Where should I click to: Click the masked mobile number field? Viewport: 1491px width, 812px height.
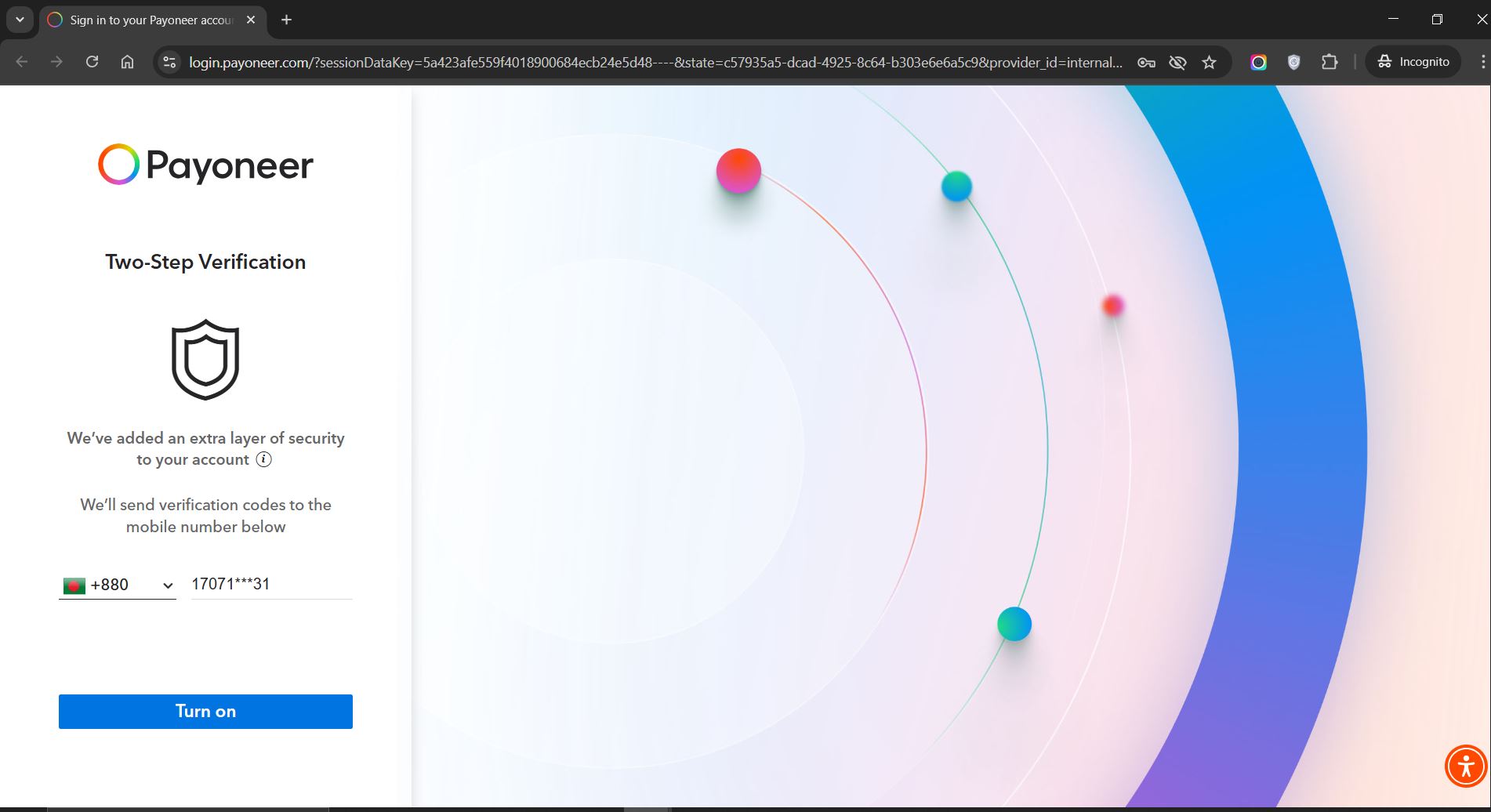click(270, 585)
